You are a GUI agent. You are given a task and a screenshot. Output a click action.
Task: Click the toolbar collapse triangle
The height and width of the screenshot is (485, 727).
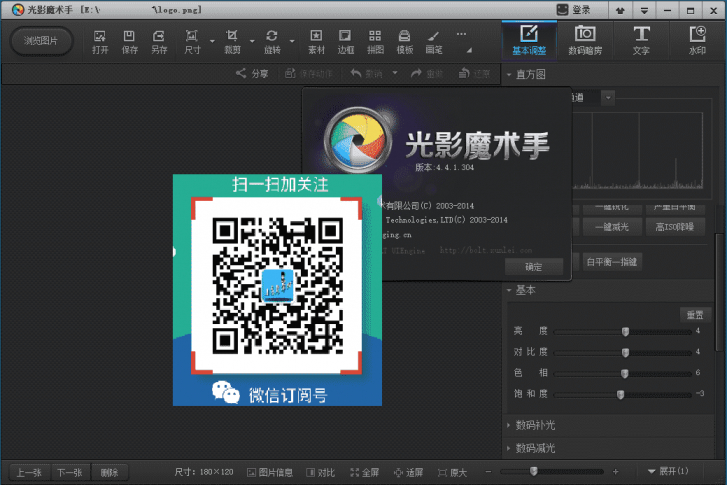[469, 50]
